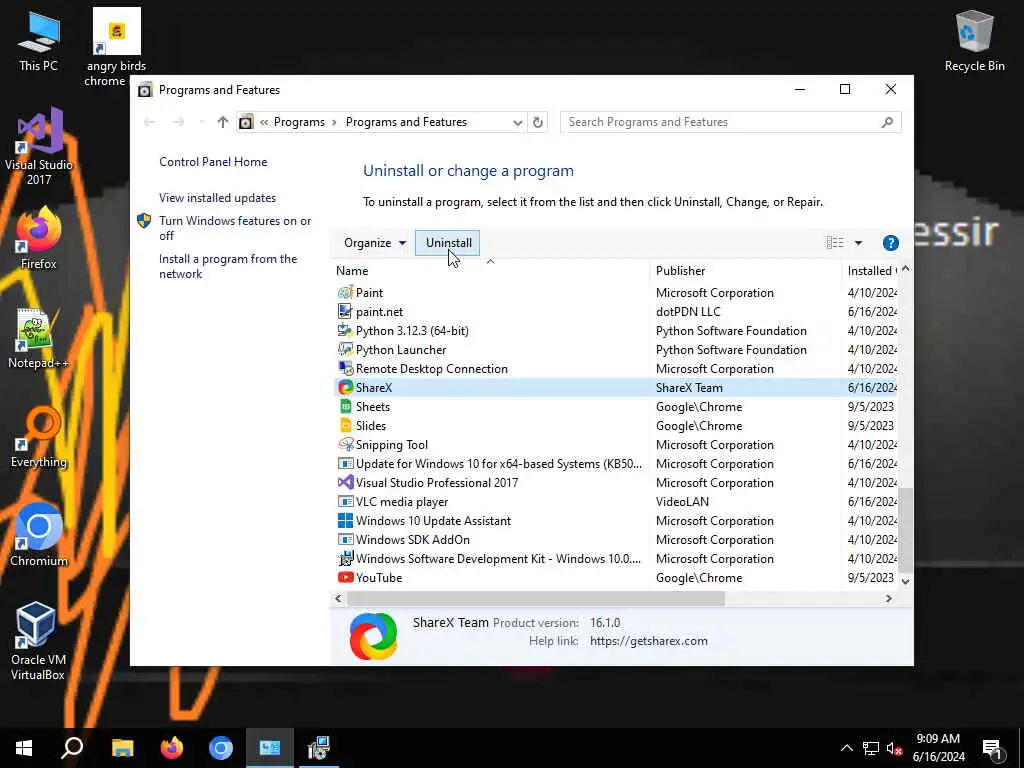Open the view options dropdown arrow

[858, 243]
